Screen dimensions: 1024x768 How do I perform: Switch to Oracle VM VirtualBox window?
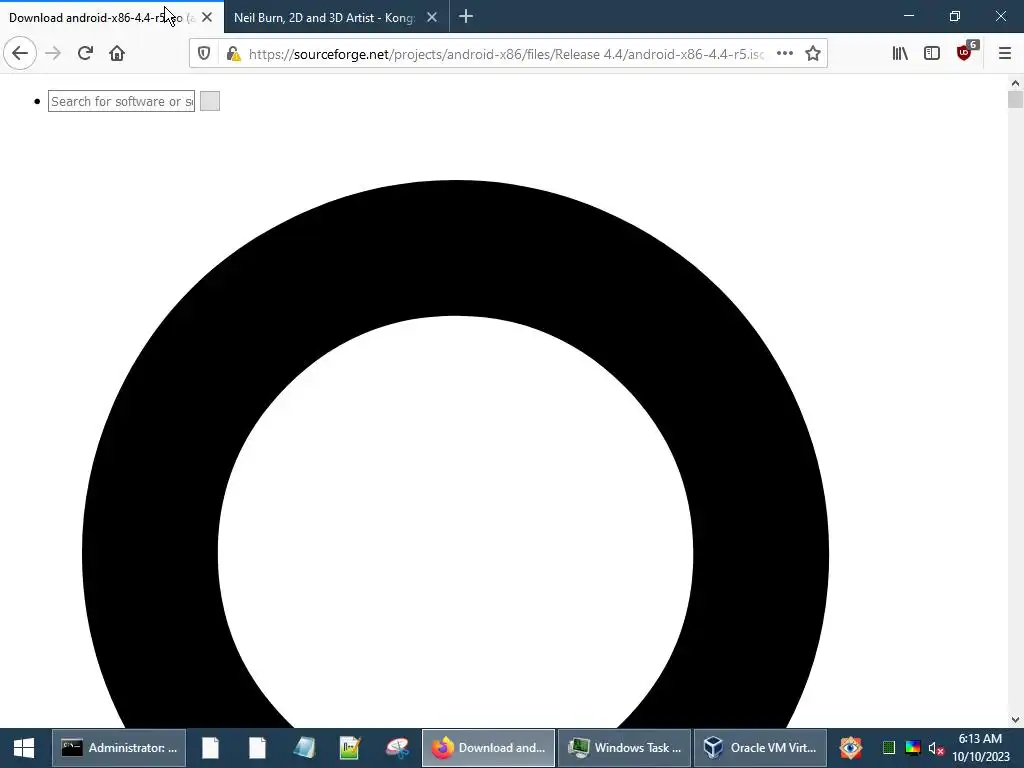coord(760,748)
